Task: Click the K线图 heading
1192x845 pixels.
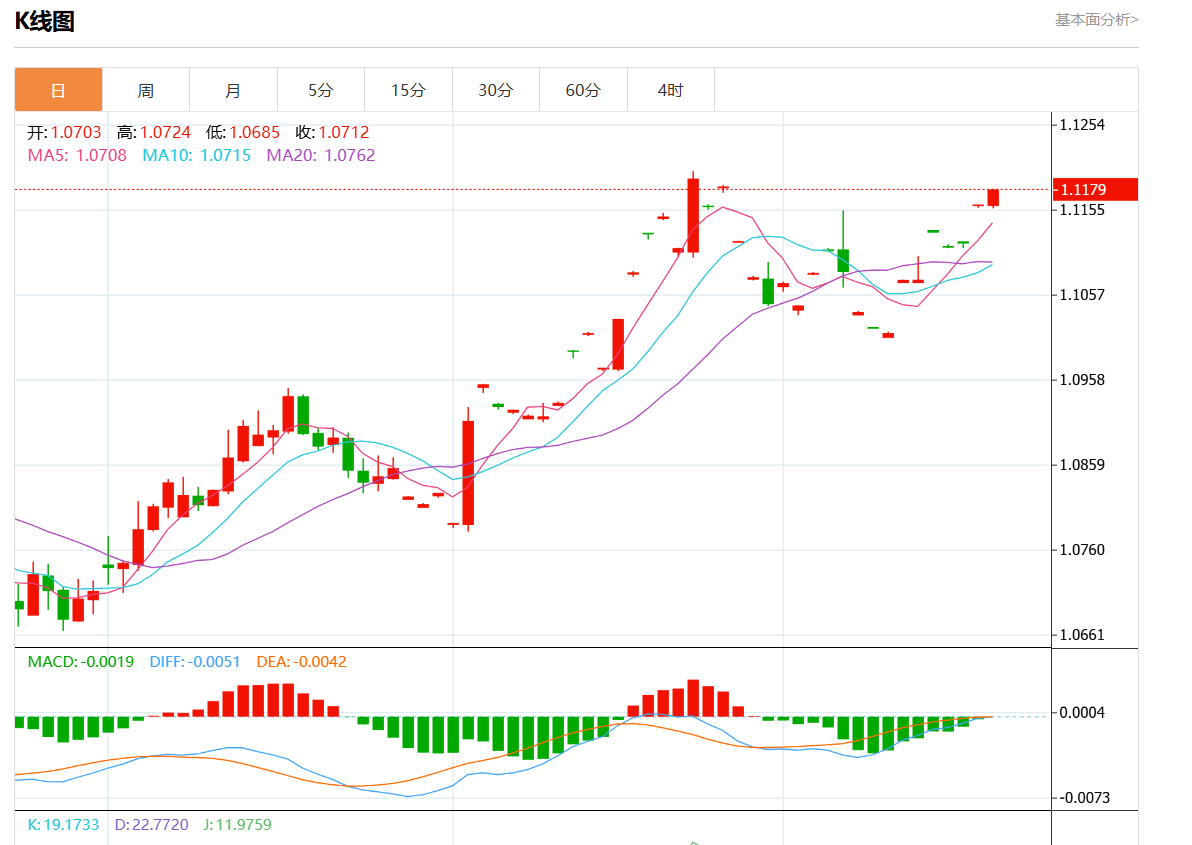Action: pos(45,21)
